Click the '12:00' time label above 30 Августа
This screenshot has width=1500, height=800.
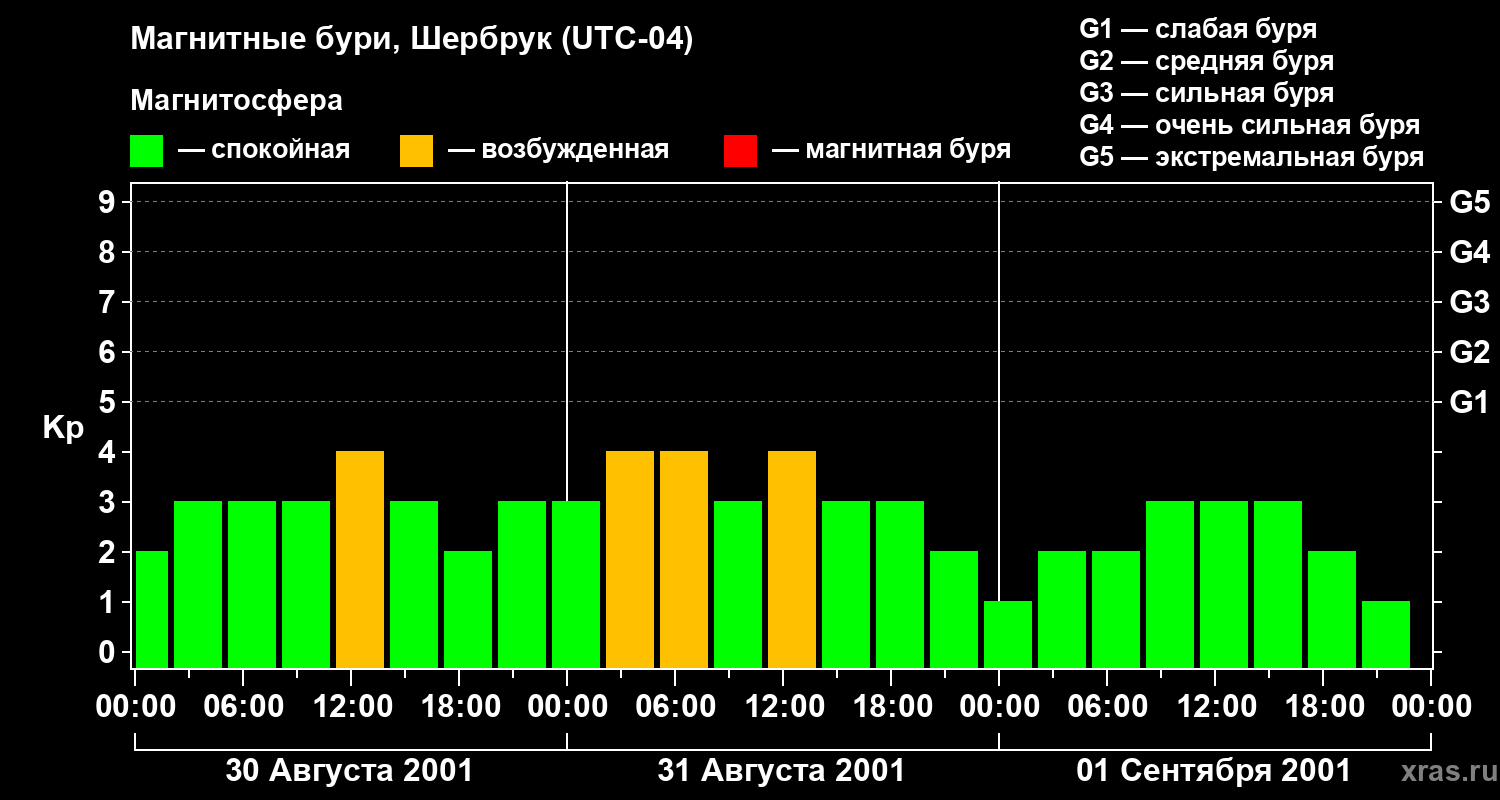[x=351, y=707]
